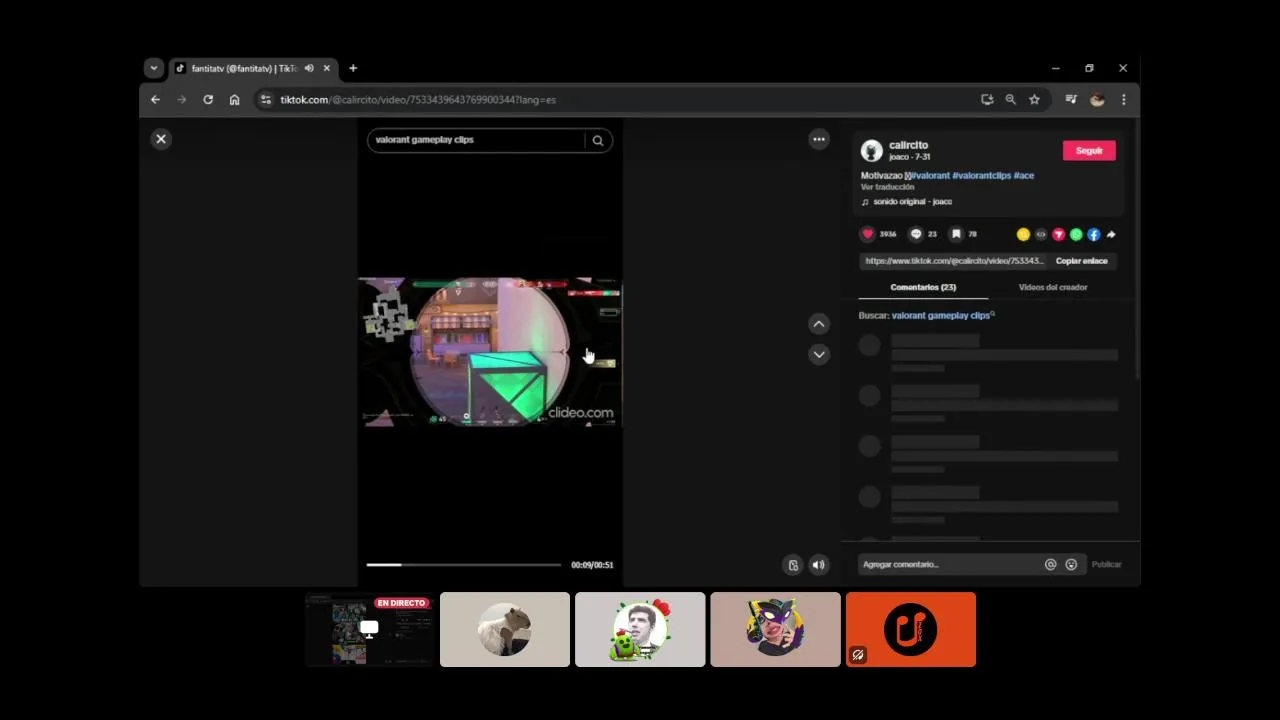1280x720 pixels.
Task: Toggle the auto-scroll icon beside volume
Action: (793, 565)
